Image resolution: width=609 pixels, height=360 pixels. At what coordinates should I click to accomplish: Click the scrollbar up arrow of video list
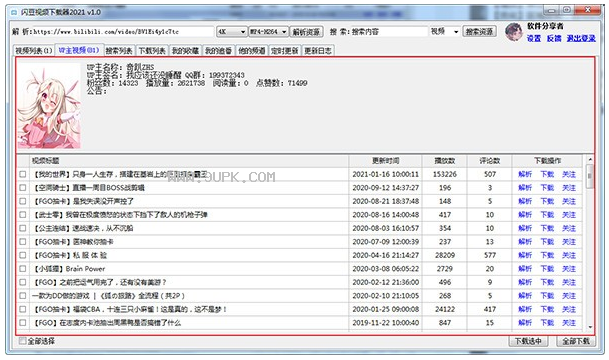[x=590, y=160]
